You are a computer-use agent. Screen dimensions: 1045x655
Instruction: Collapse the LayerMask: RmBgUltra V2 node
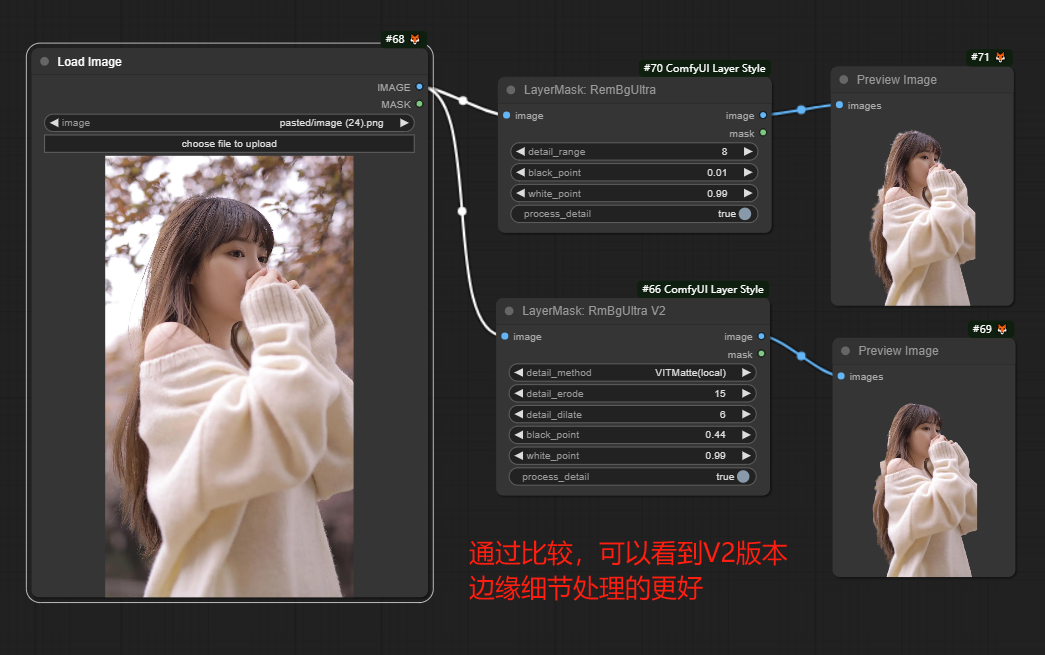(509, 311)
